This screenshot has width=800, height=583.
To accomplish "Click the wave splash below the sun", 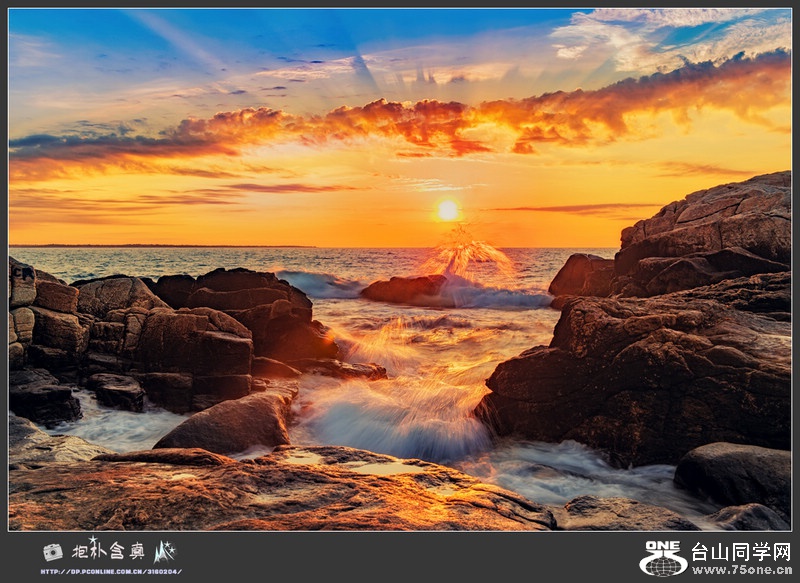I will [462, 252].
